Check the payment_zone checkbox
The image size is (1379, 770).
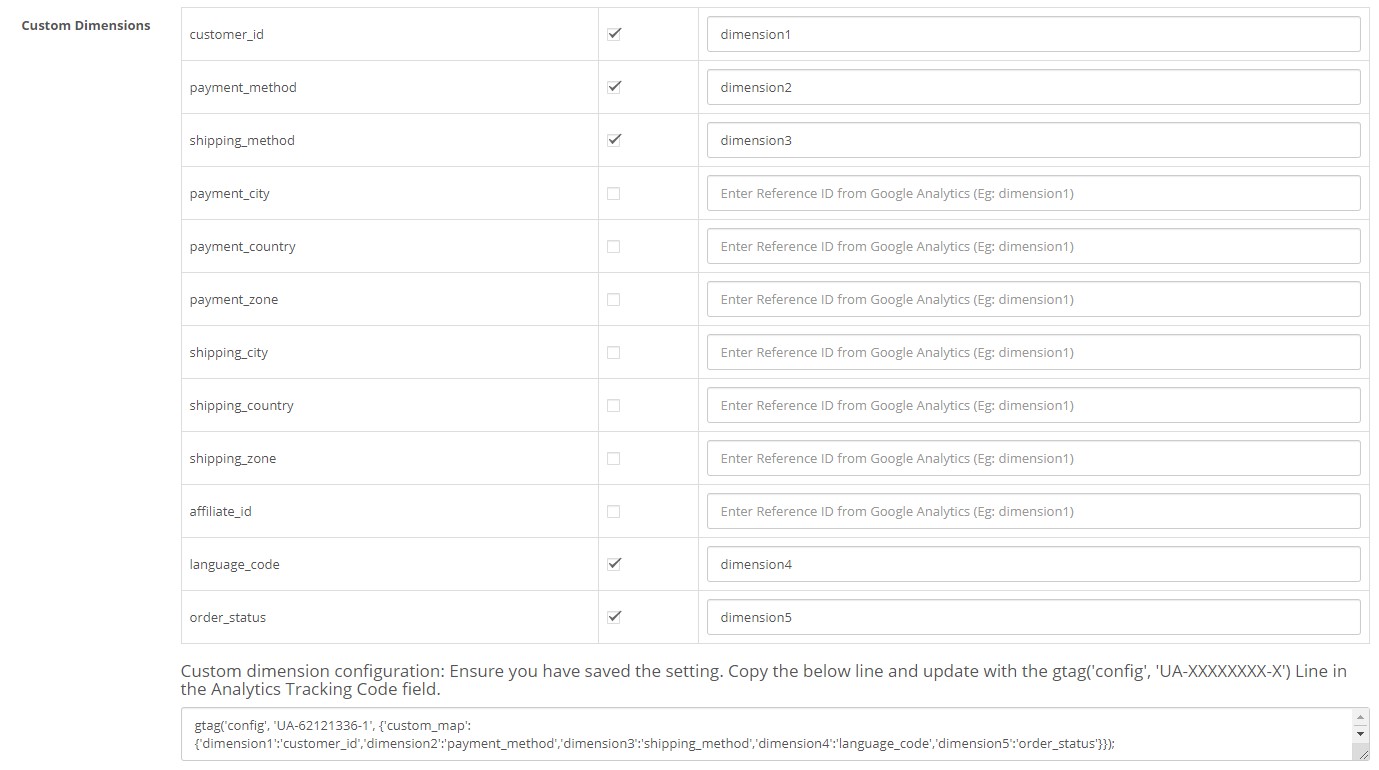614,299
